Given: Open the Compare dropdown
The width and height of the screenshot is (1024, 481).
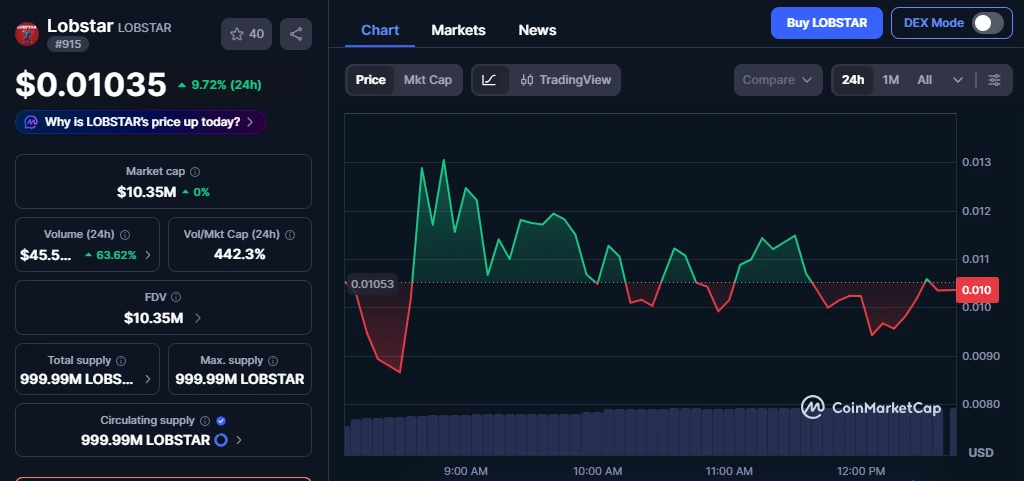Looking at the screenshot, I should 778,80.
